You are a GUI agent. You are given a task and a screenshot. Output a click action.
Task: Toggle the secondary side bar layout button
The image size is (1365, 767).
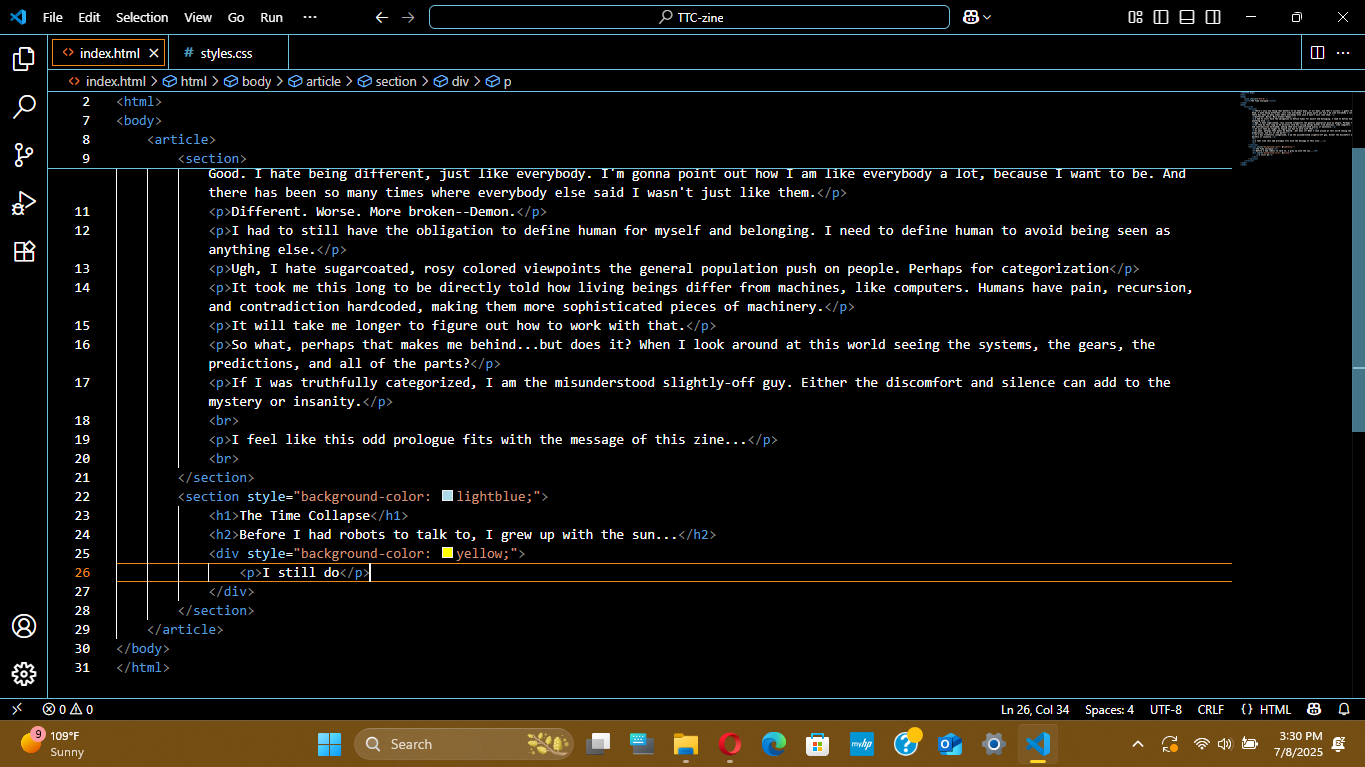(1213, 17)
